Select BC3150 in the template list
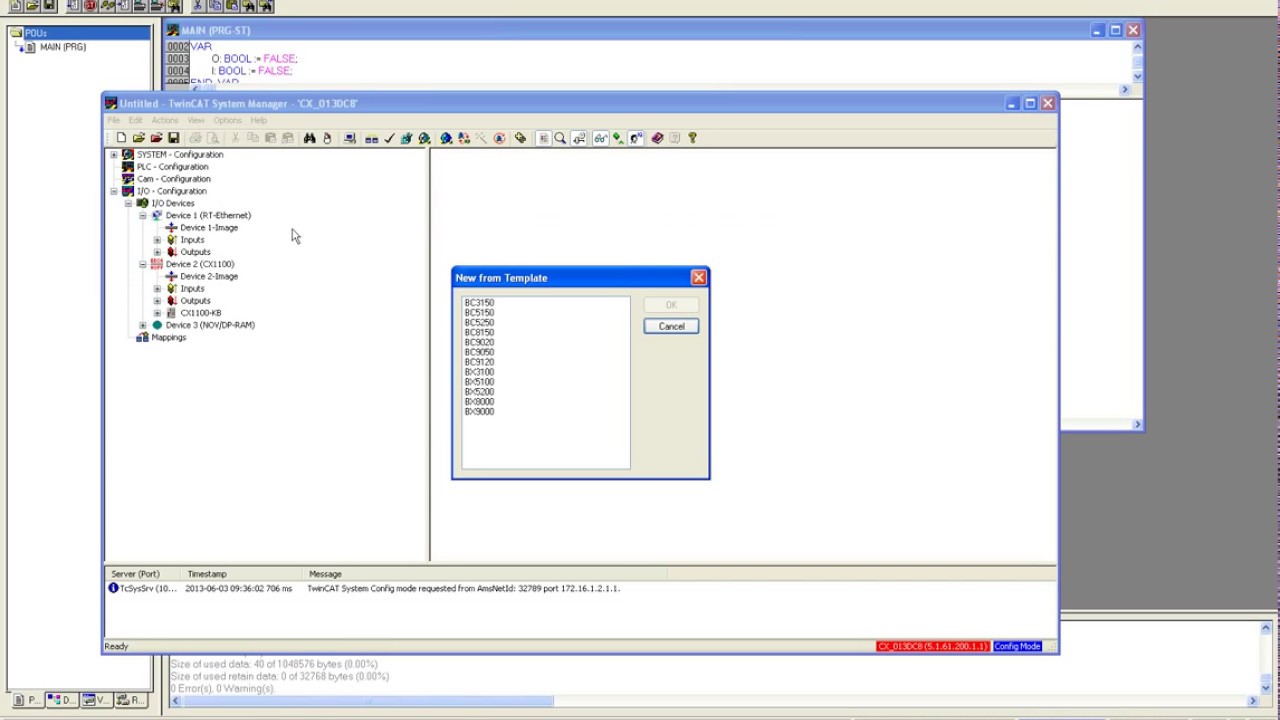 (x=479, y=302)
